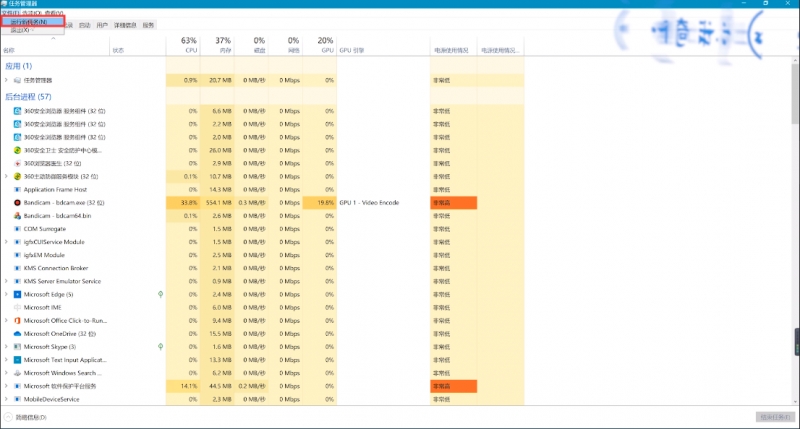800x429 pixels.
Task: Click the Application Frame Host icon
Action: point(17,189)
